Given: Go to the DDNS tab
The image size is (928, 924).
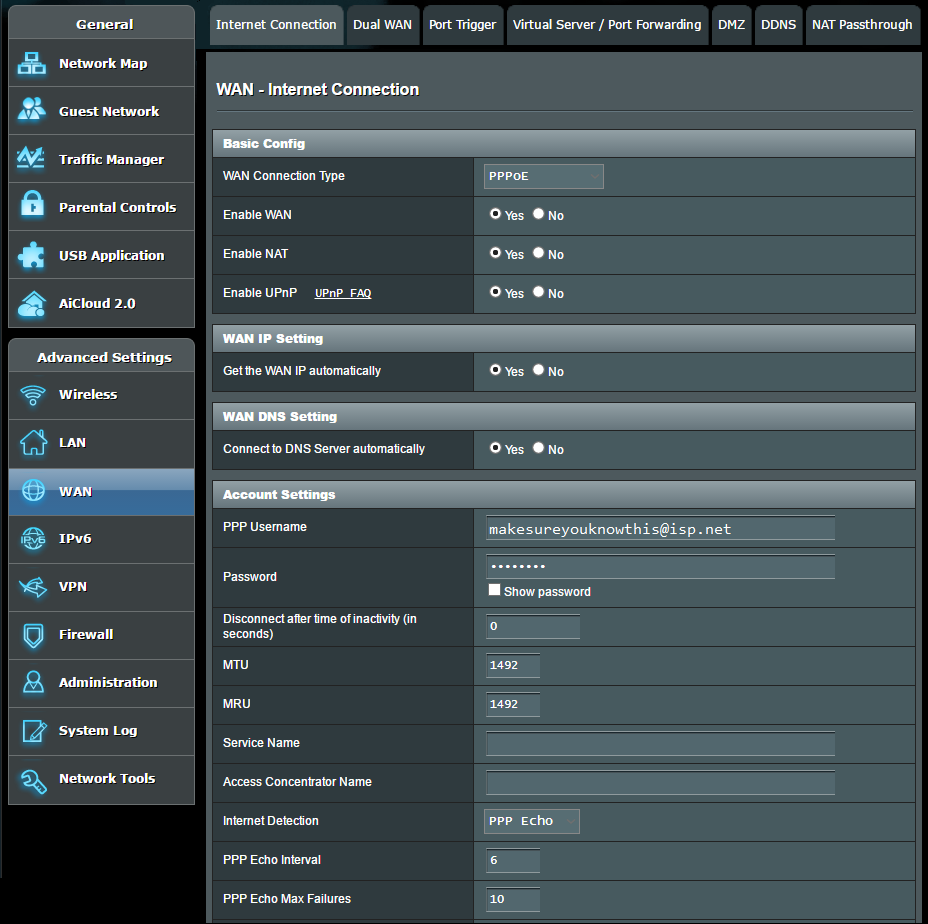Looking at the screenshot, I should tap(778, 25).
